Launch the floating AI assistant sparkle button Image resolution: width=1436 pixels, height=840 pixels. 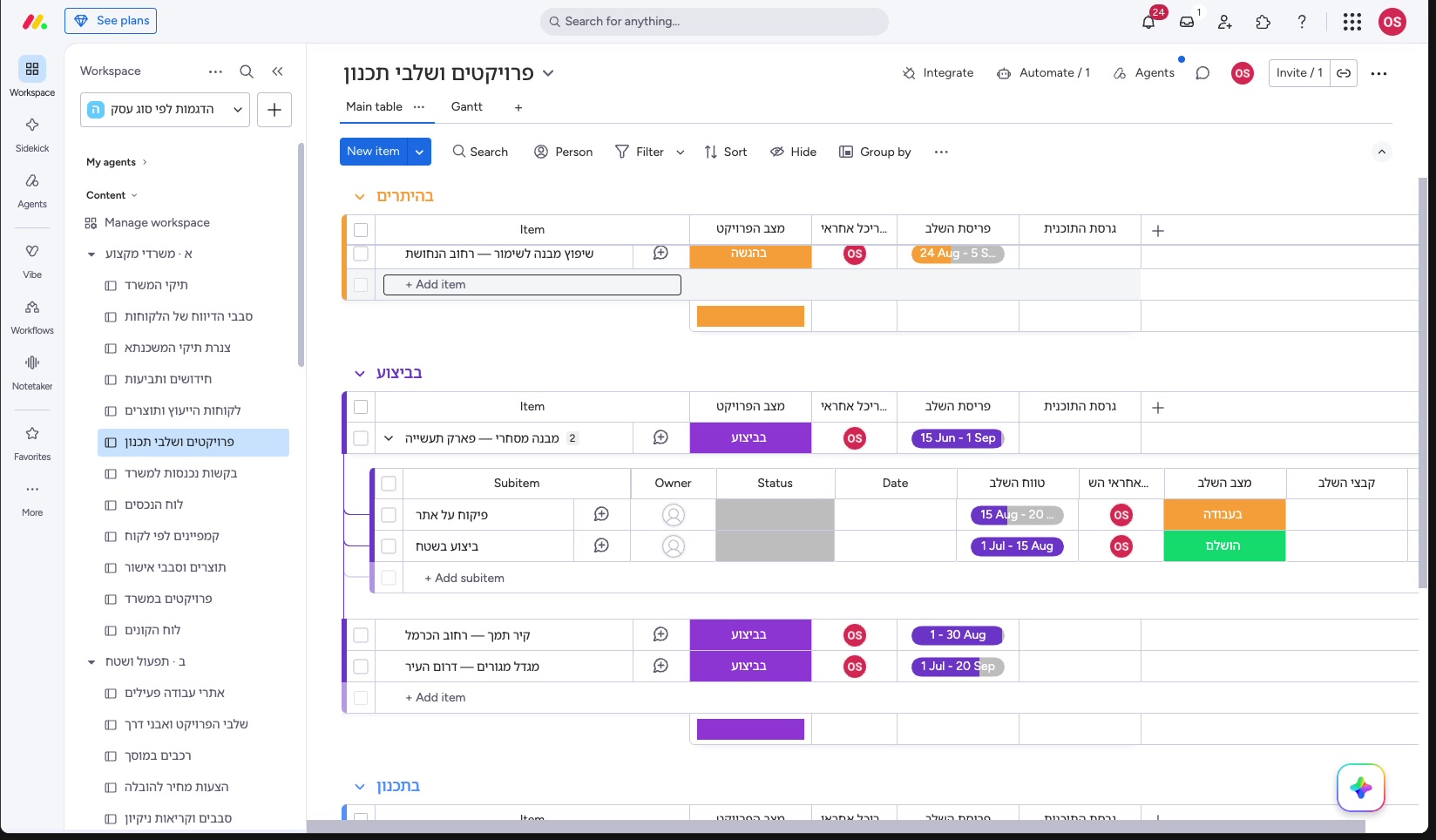pyautogui.click(x=1361, y=788)
